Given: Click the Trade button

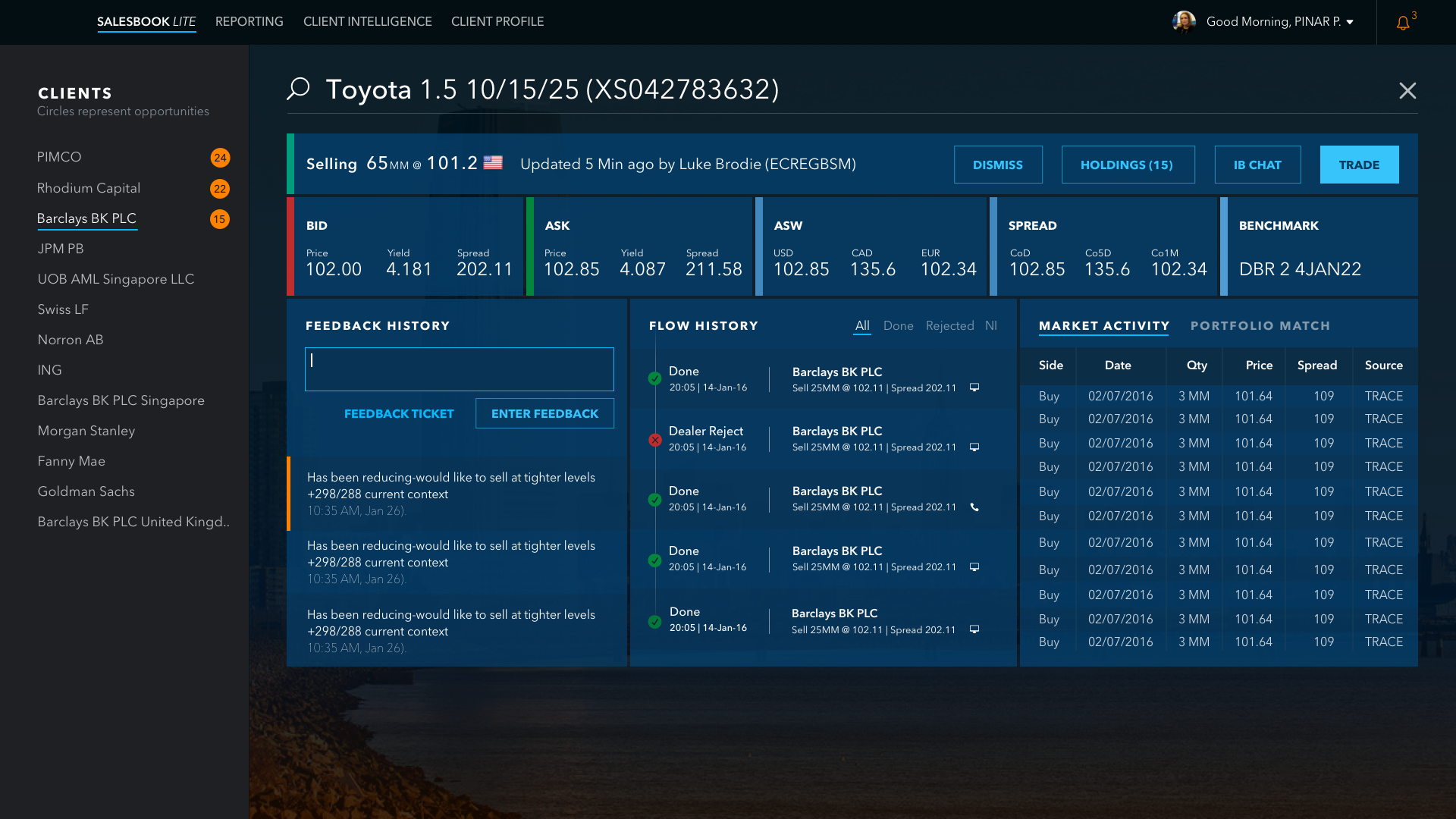Looking at the screenshot, I should 1359,165.
